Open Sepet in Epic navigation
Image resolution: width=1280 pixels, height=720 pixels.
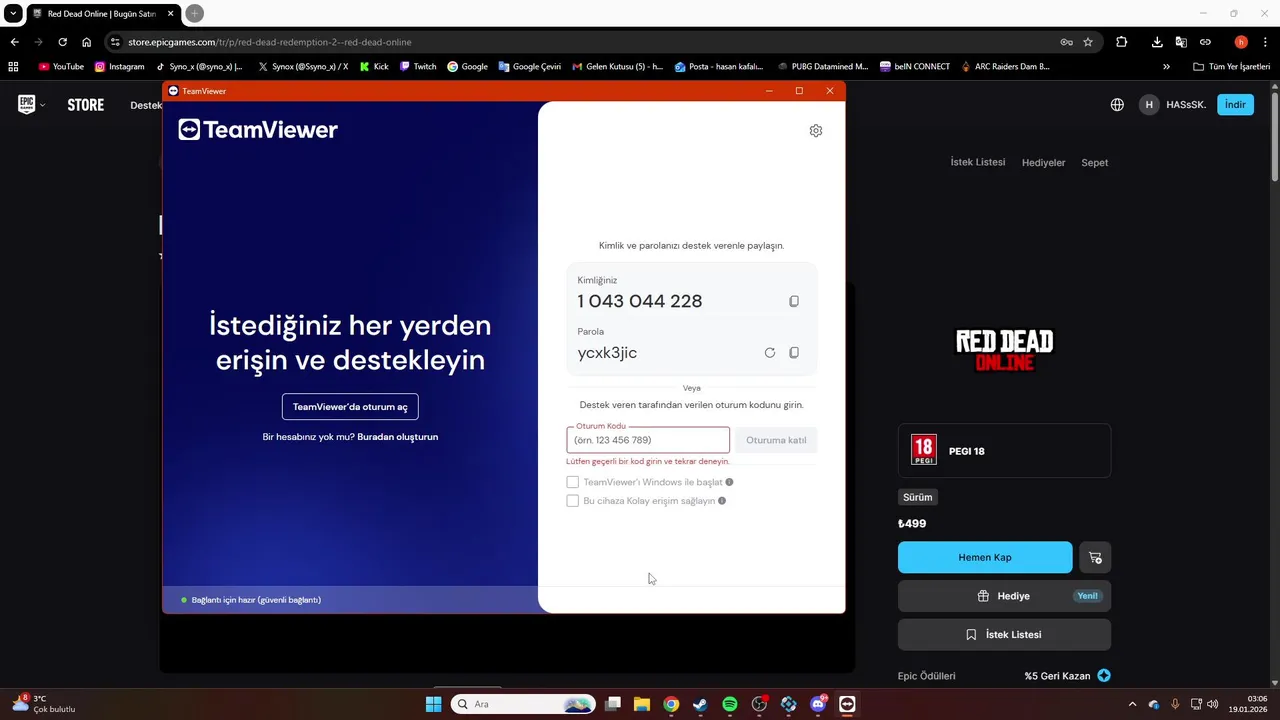1095,162
